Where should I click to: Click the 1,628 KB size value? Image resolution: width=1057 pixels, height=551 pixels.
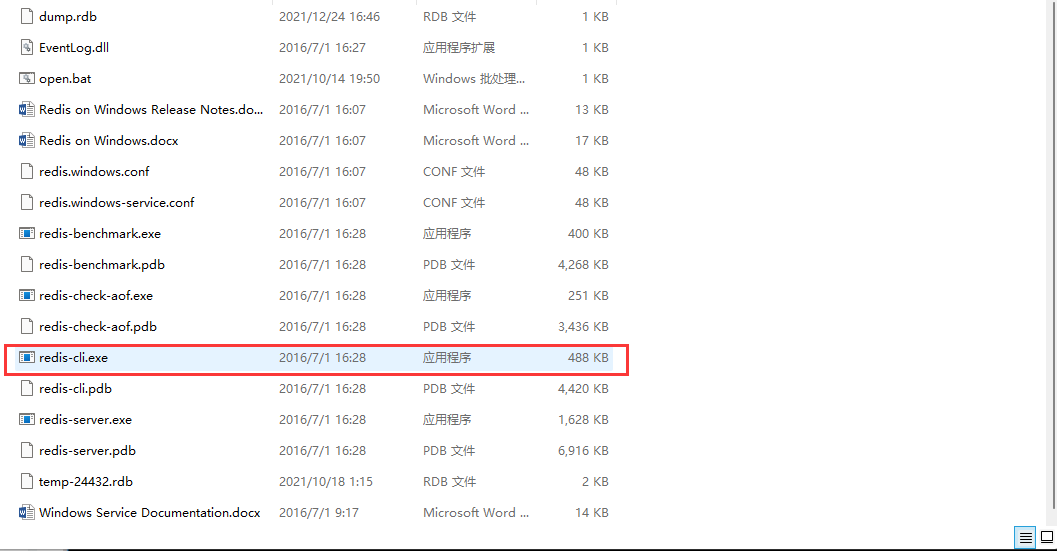click(583, 419)
